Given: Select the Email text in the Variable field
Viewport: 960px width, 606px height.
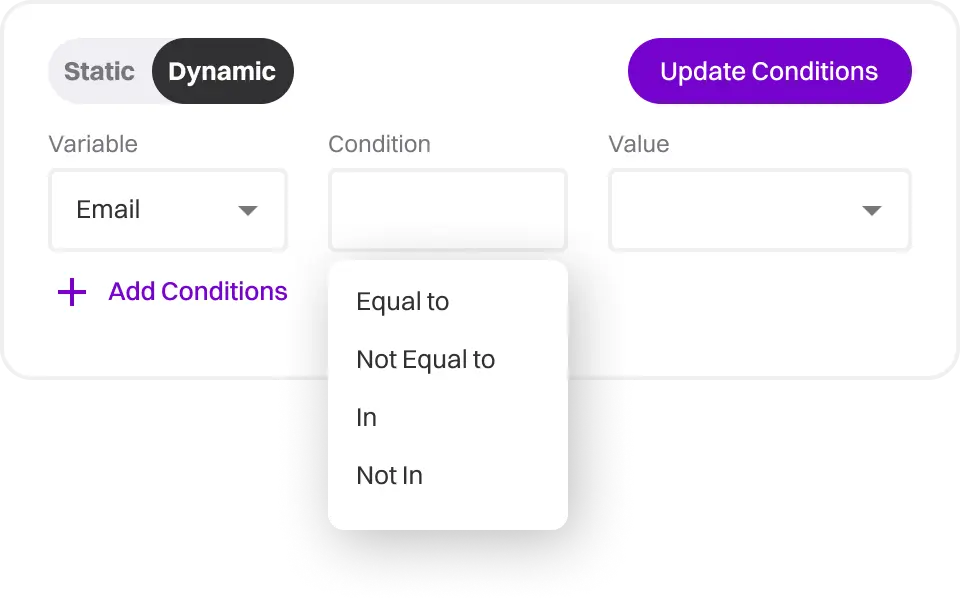Looking at the screenshot, I should (x=107, y=209).
